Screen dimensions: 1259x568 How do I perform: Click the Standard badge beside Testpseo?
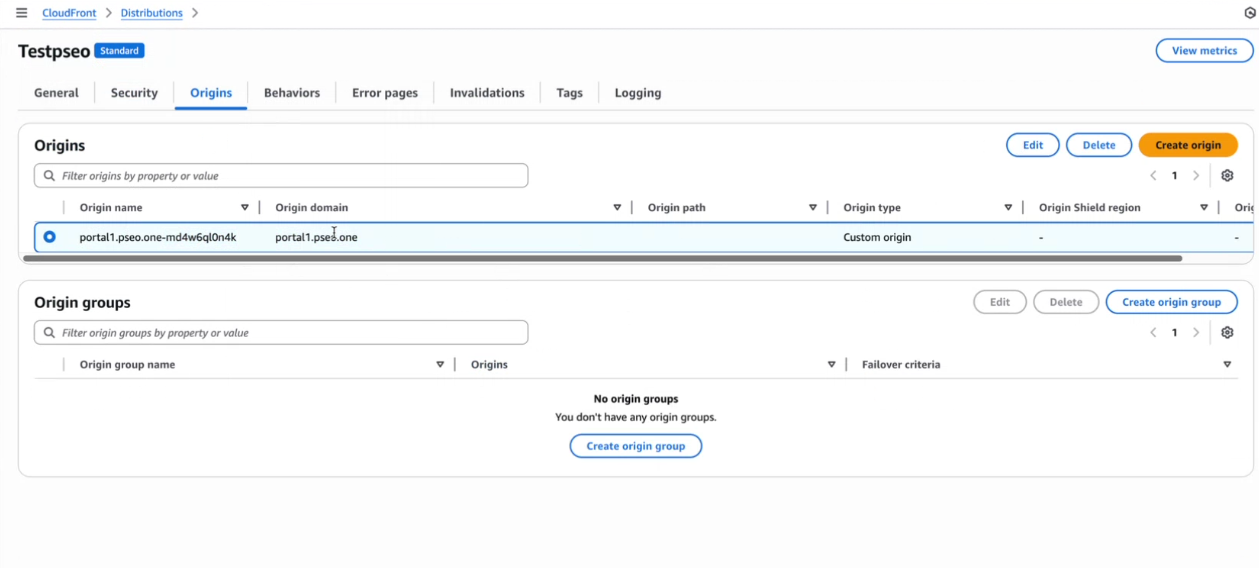[x=120, y=51]
